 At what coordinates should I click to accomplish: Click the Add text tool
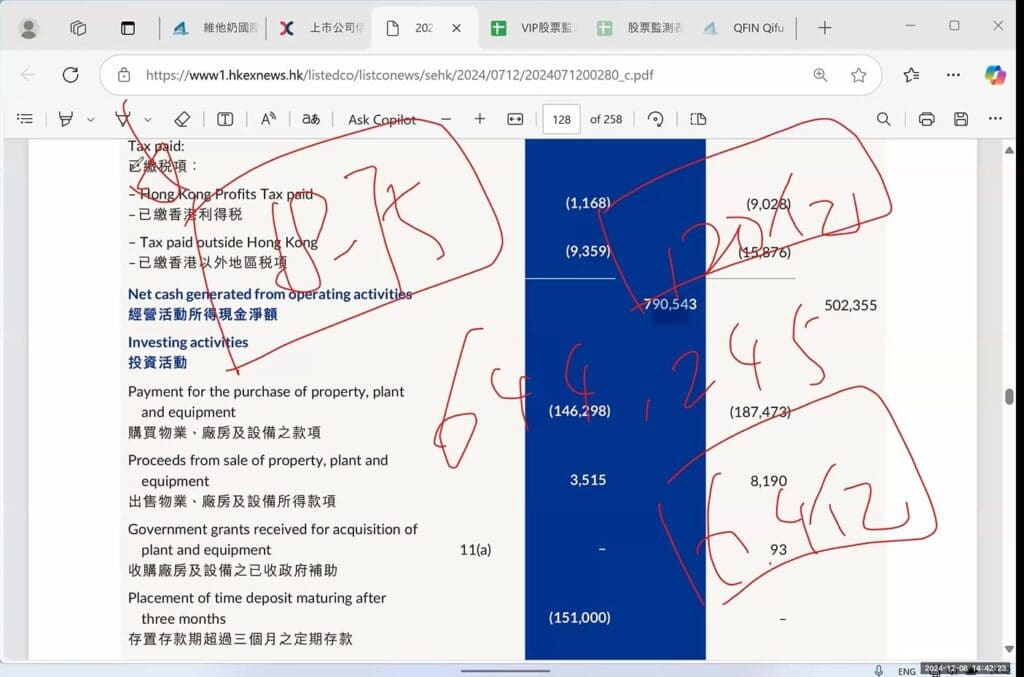pyautogui.click(x=225, y=119)
